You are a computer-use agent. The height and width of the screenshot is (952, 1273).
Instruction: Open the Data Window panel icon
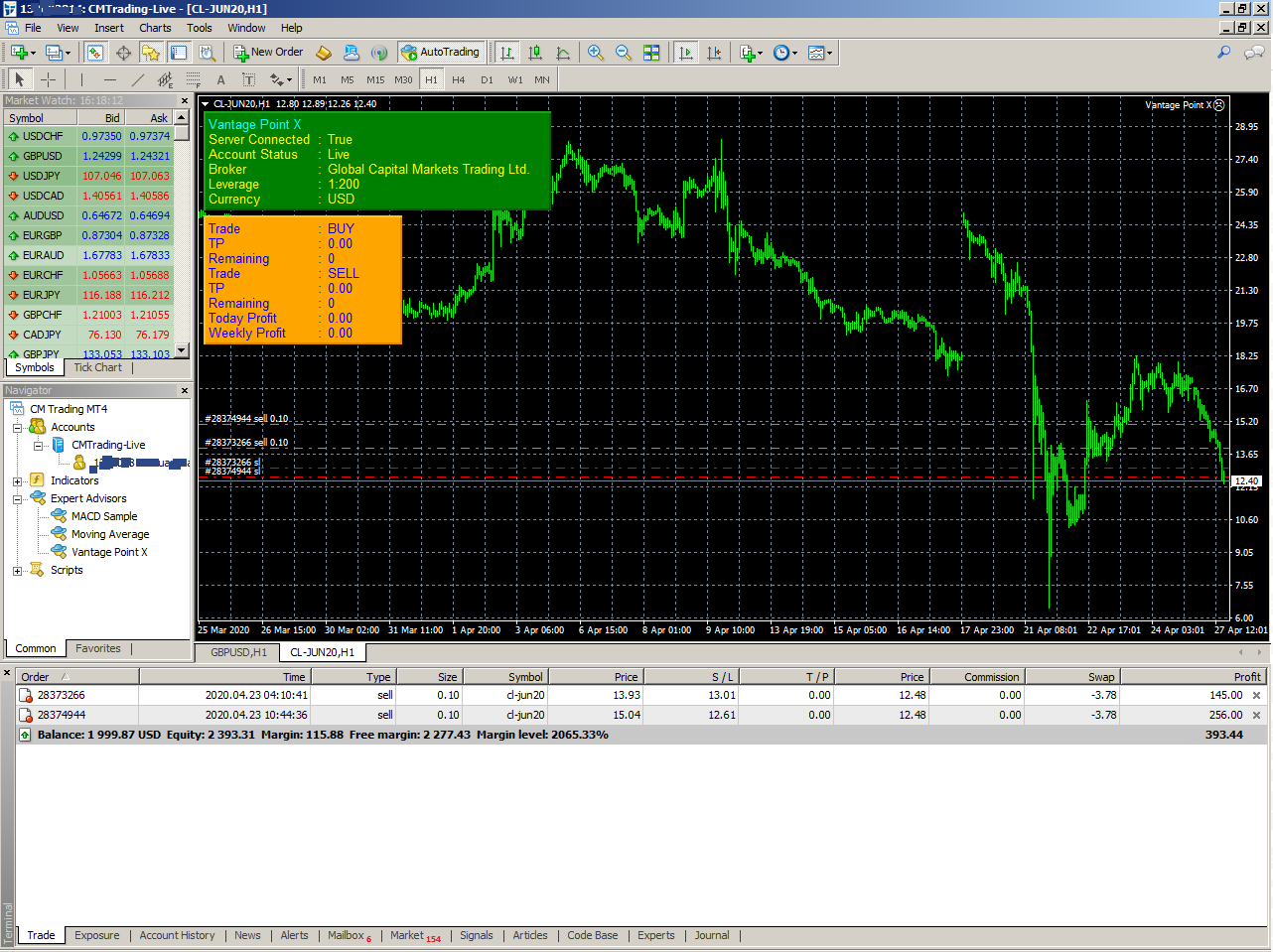(124, 52)
